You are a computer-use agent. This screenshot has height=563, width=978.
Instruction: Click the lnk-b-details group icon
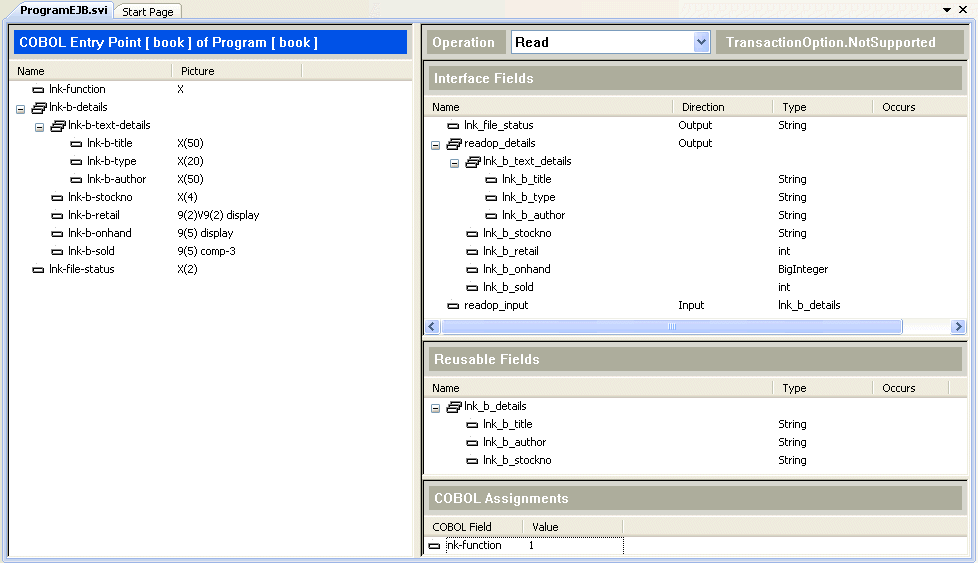coord(39,108)
